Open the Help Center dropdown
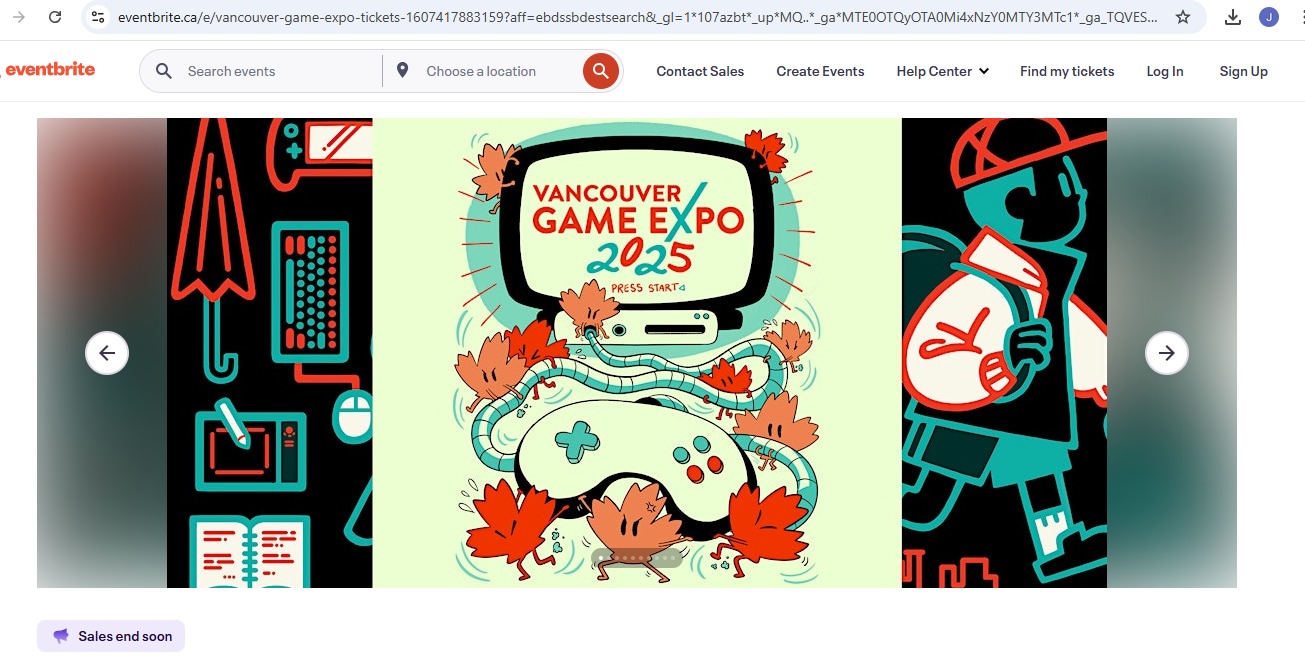 pyautogui.click(x=941, y=71)
